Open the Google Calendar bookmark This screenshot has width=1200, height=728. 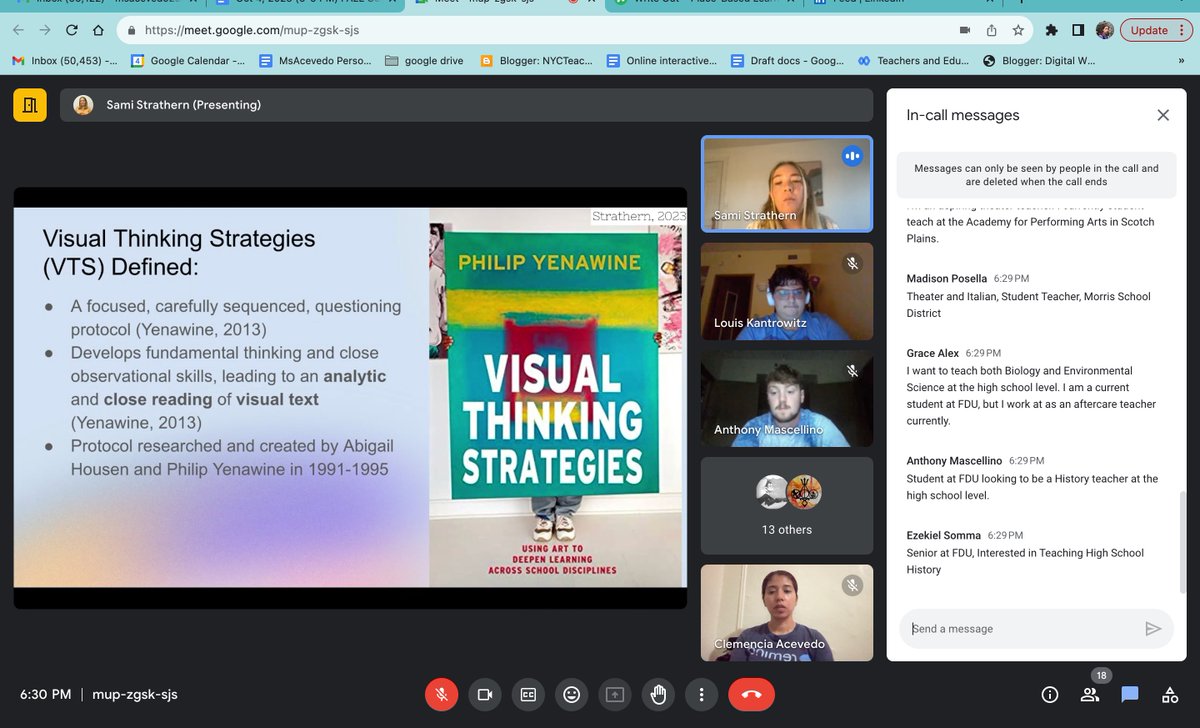point(188,61)
